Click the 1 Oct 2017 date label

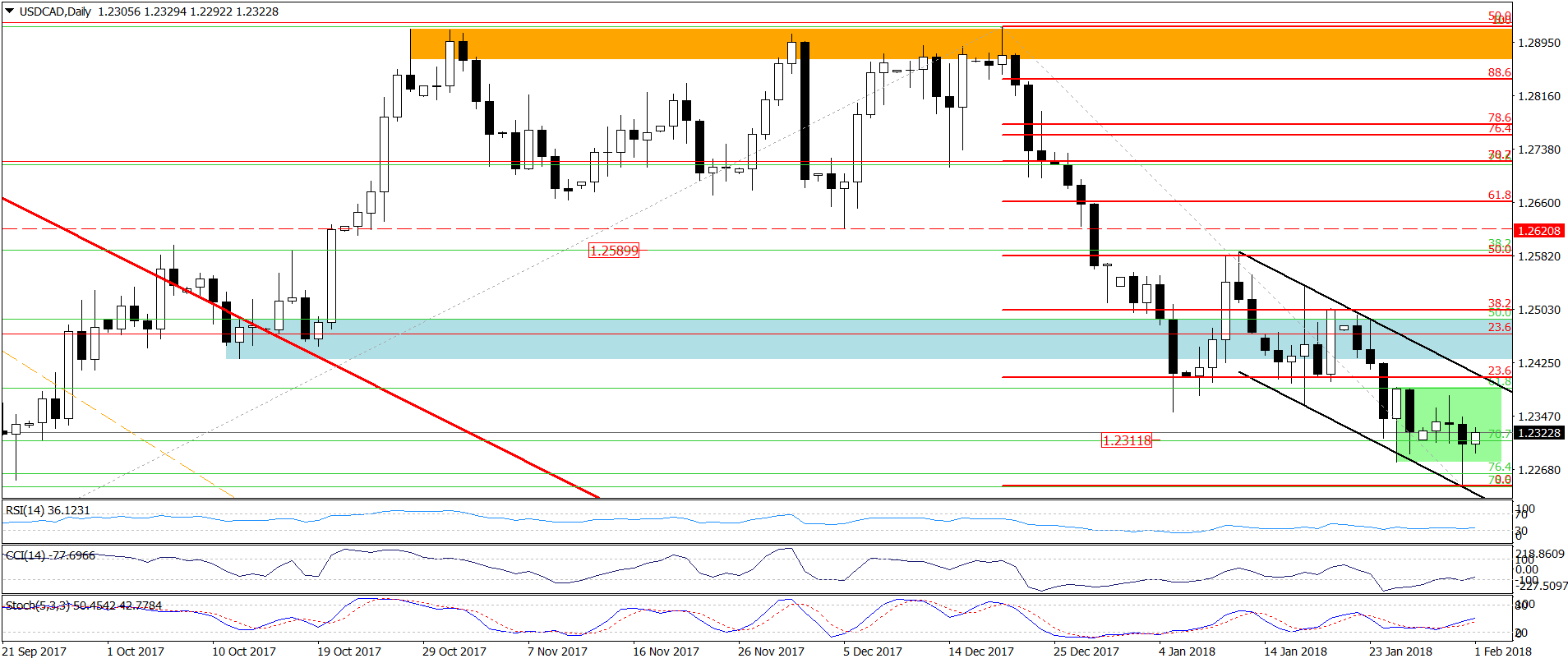(136, 651)
